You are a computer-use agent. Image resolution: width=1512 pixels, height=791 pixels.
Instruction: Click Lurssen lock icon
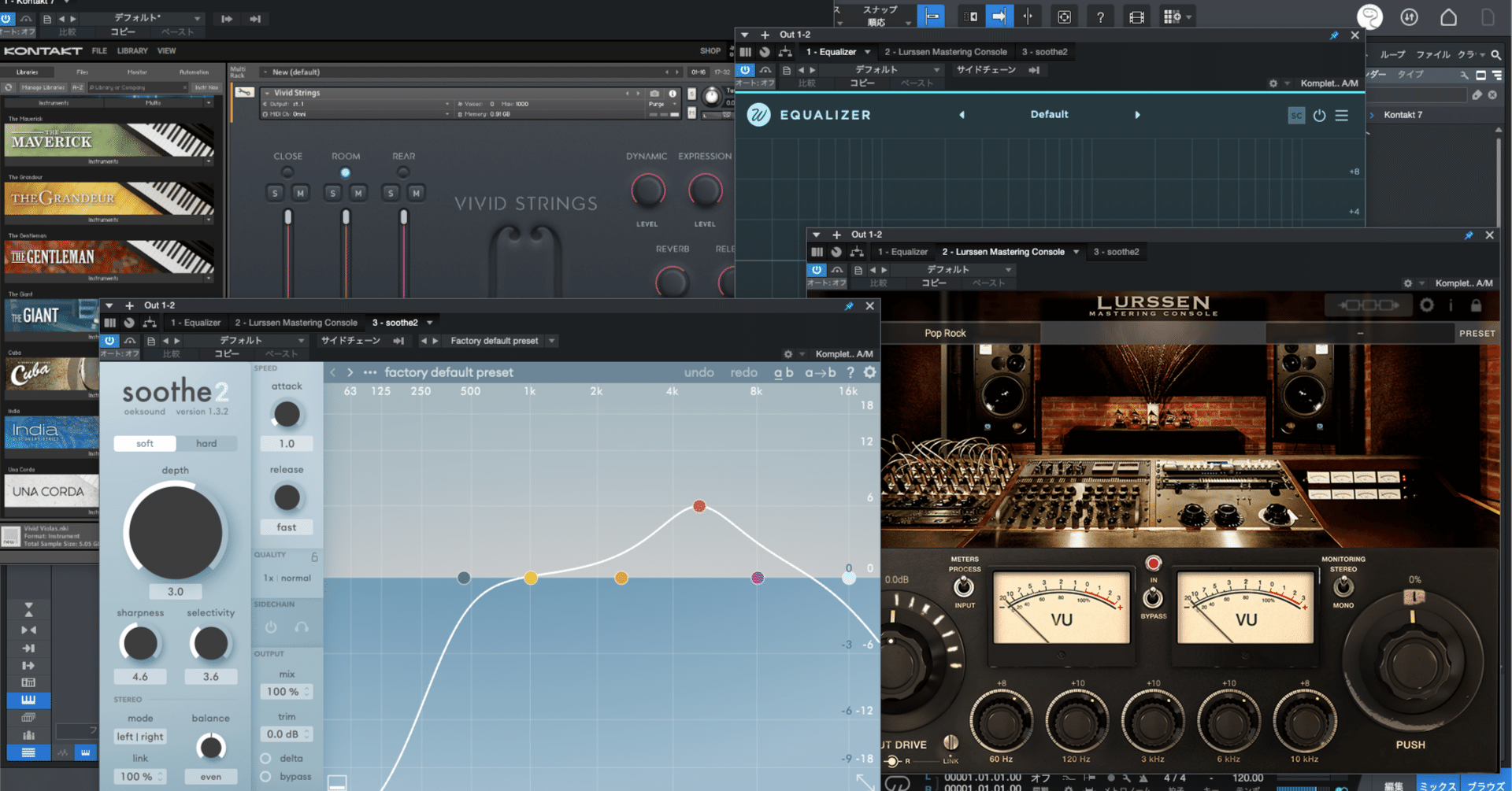(1476, 305)
